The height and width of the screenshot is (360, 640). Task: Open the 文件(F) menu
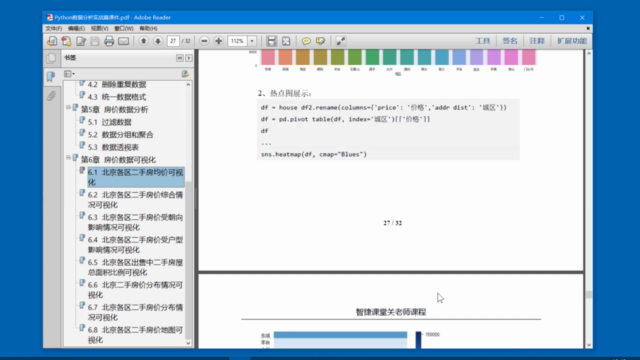53,28
